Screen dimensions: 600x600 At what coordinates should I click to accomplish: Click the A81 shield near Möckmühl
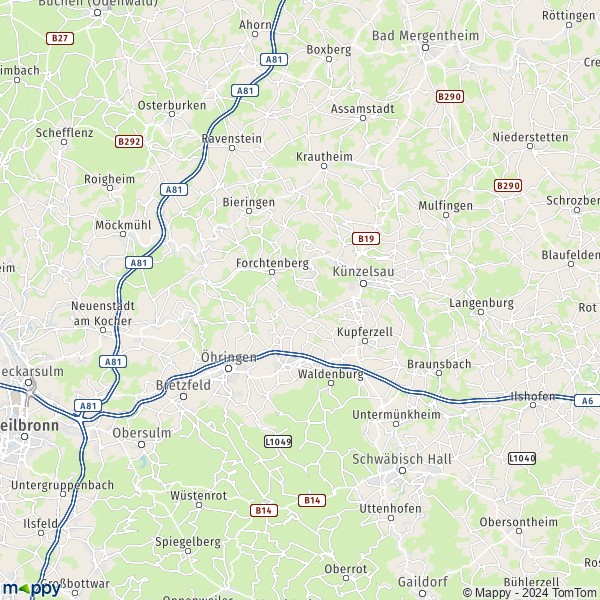pyautogui.click(x=139, y=263)
